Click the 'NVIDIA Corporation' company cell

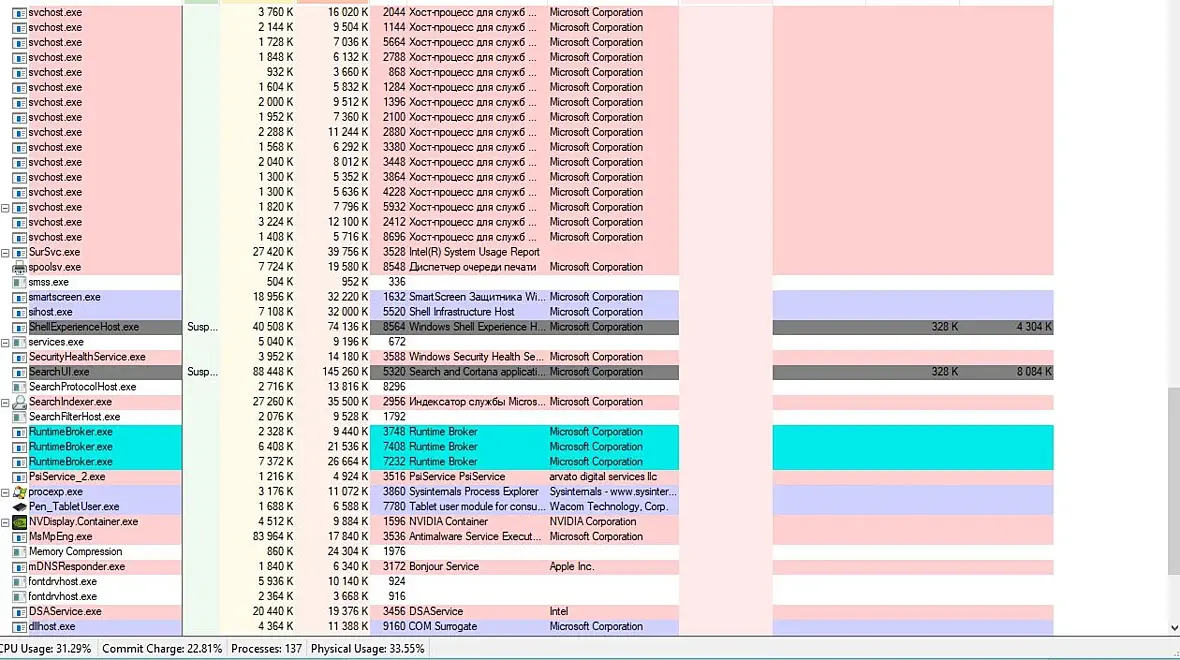(x=592, y=522)
